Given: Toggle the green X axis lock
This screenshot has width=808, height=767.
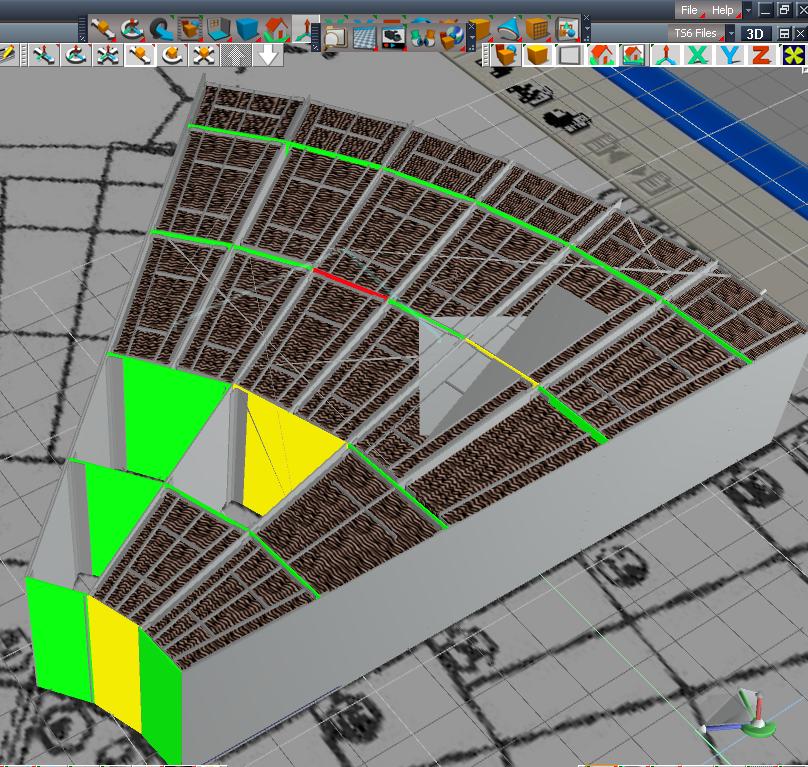Looking at the screenshot, I should [x=698, y=55].
